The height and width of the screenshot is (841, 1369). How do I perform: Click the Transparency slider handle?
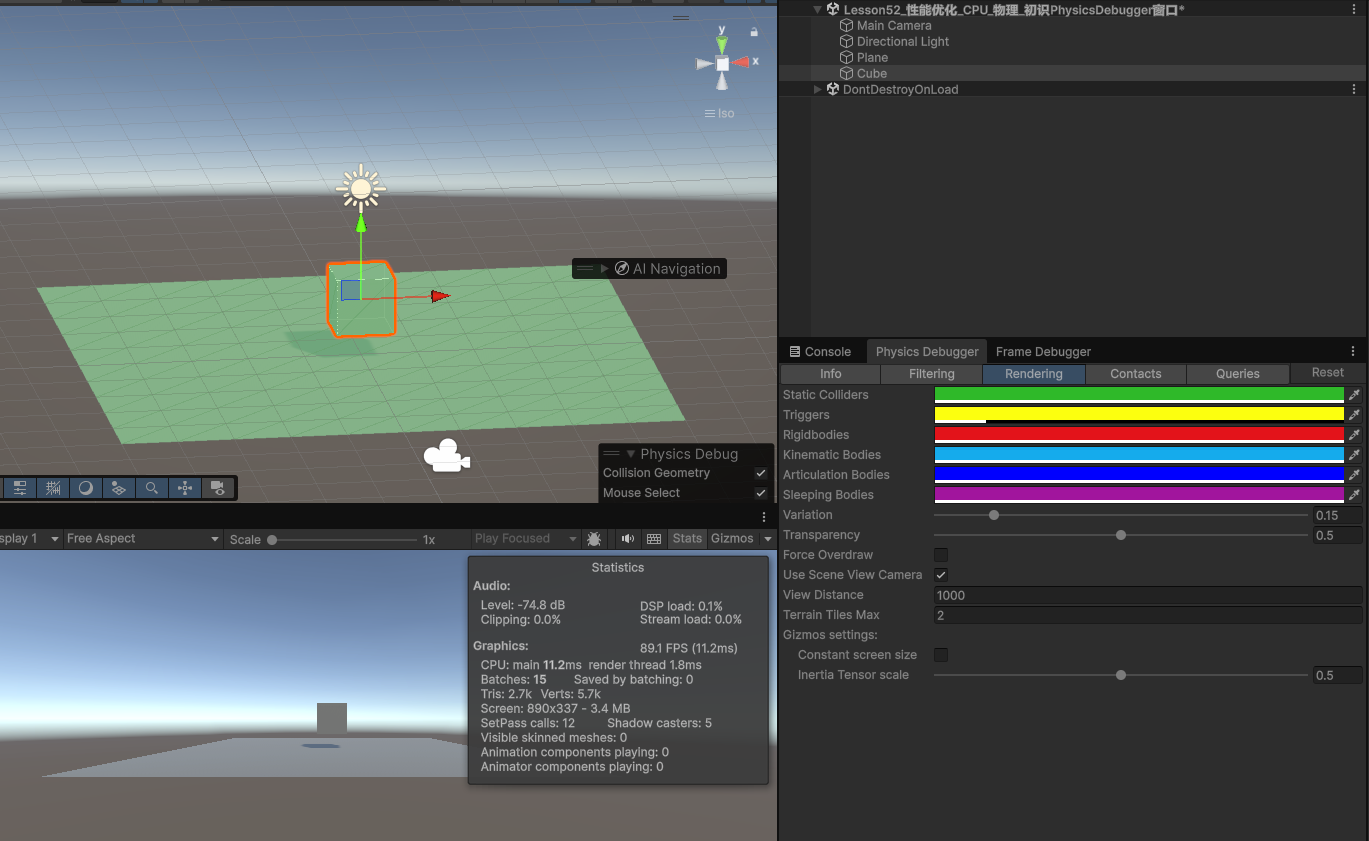point(1121,535)
